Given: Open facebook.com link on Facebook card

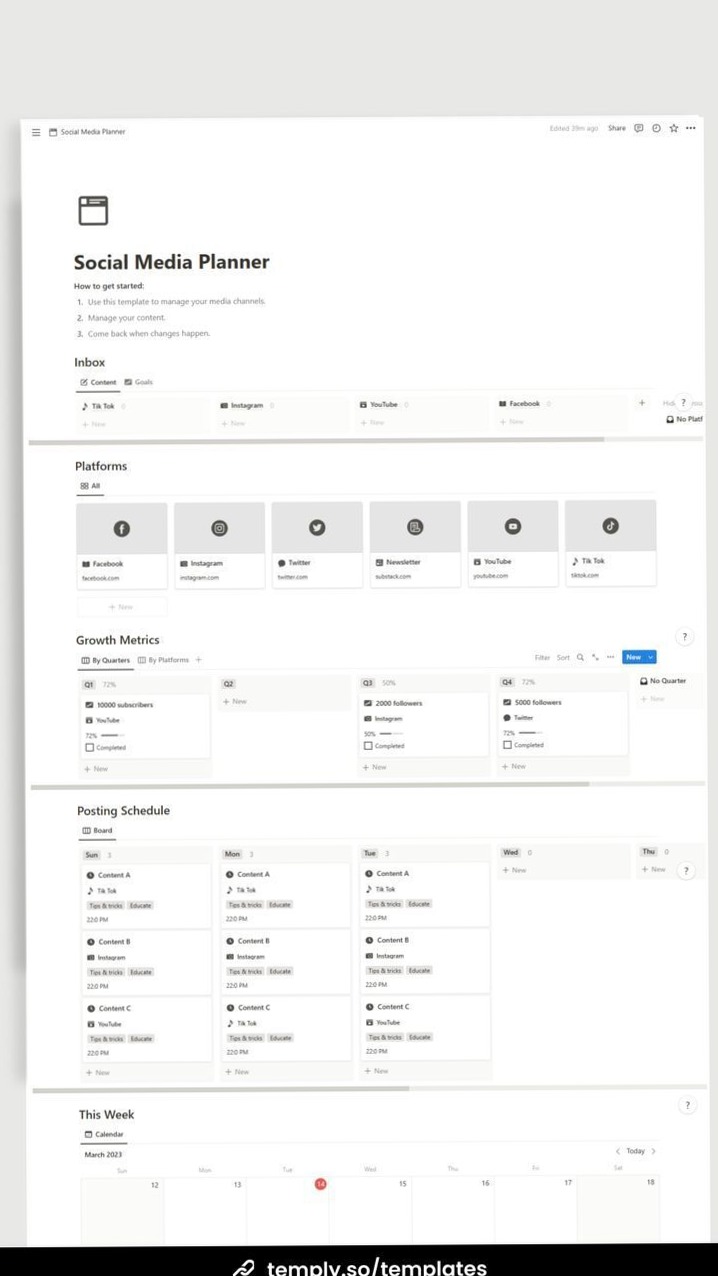Looking at the screenshot, I should (x=100, y=578).
